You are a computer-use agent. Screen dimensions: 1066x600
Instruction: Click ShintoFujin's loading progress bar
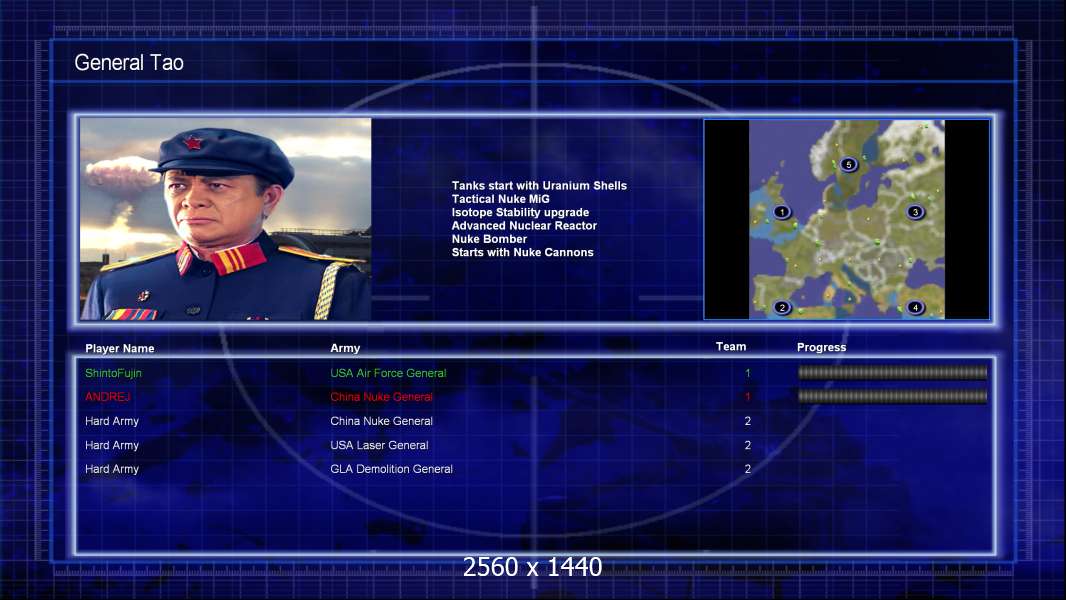893,372
